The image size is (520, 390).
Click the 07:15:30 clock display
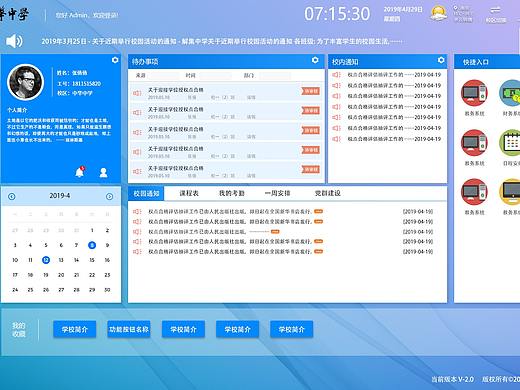tap(337, 14)
